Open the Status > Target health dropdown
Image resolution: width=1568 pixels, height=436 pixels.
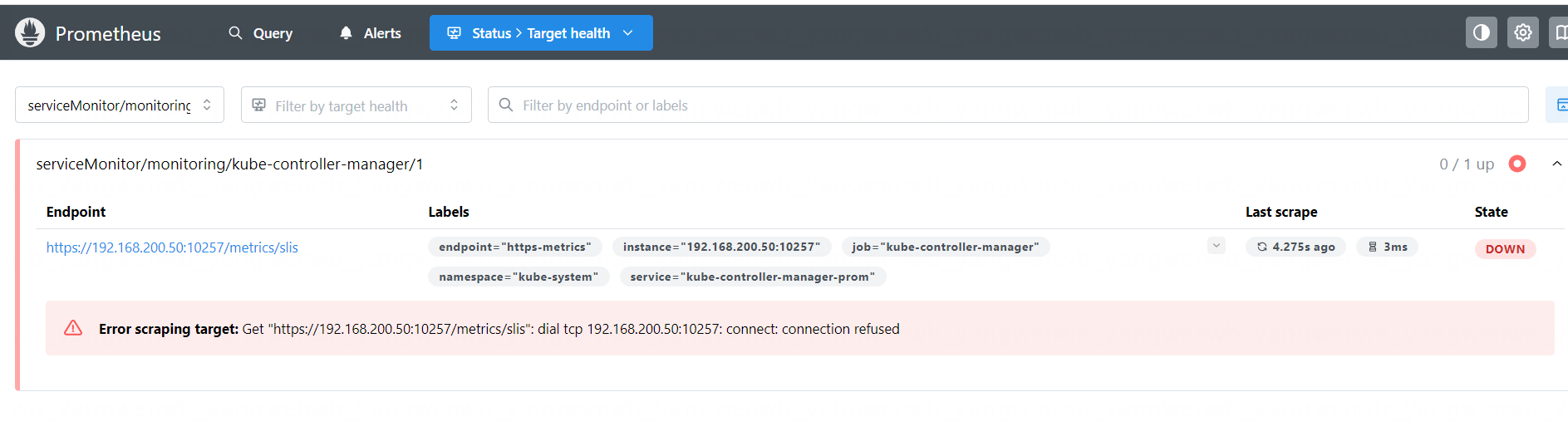click(541, 33)
